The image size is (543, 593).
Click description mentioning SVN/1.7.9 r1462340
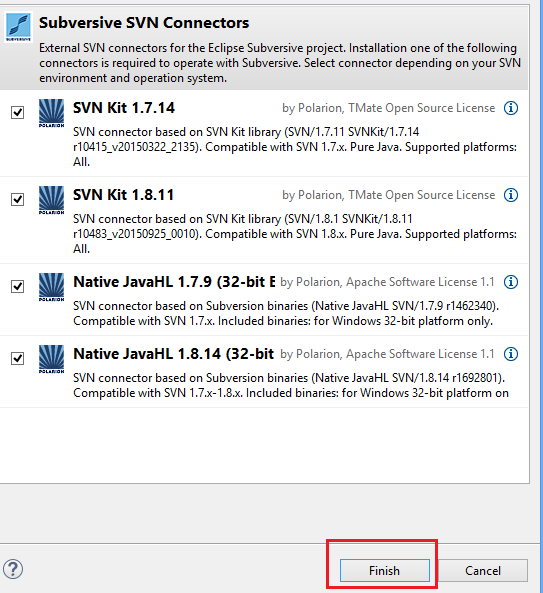pyautogui.click(x=286, y=313)
